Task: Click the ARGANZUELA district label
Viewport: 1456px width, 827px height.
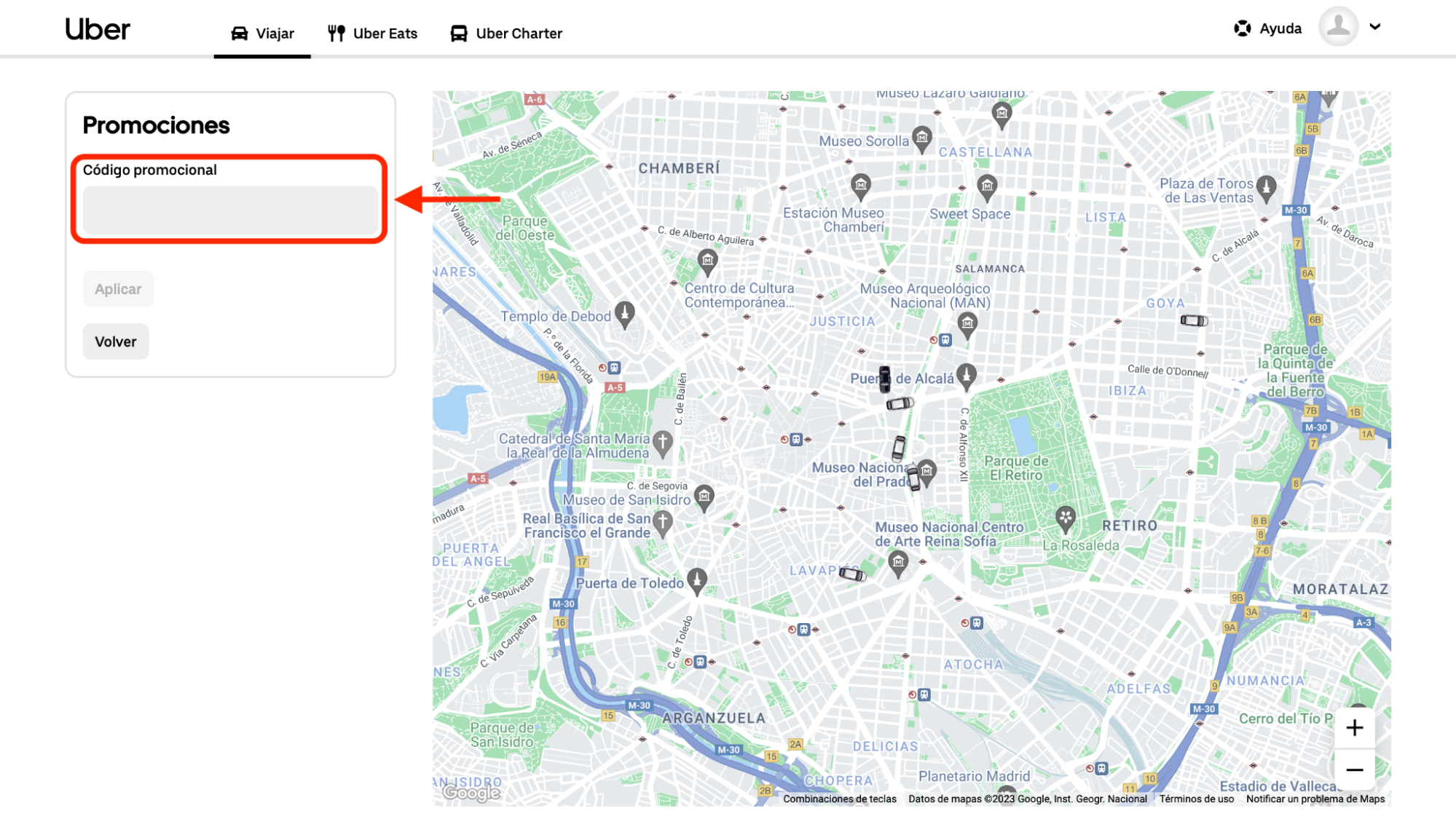Action: [714, 718]
